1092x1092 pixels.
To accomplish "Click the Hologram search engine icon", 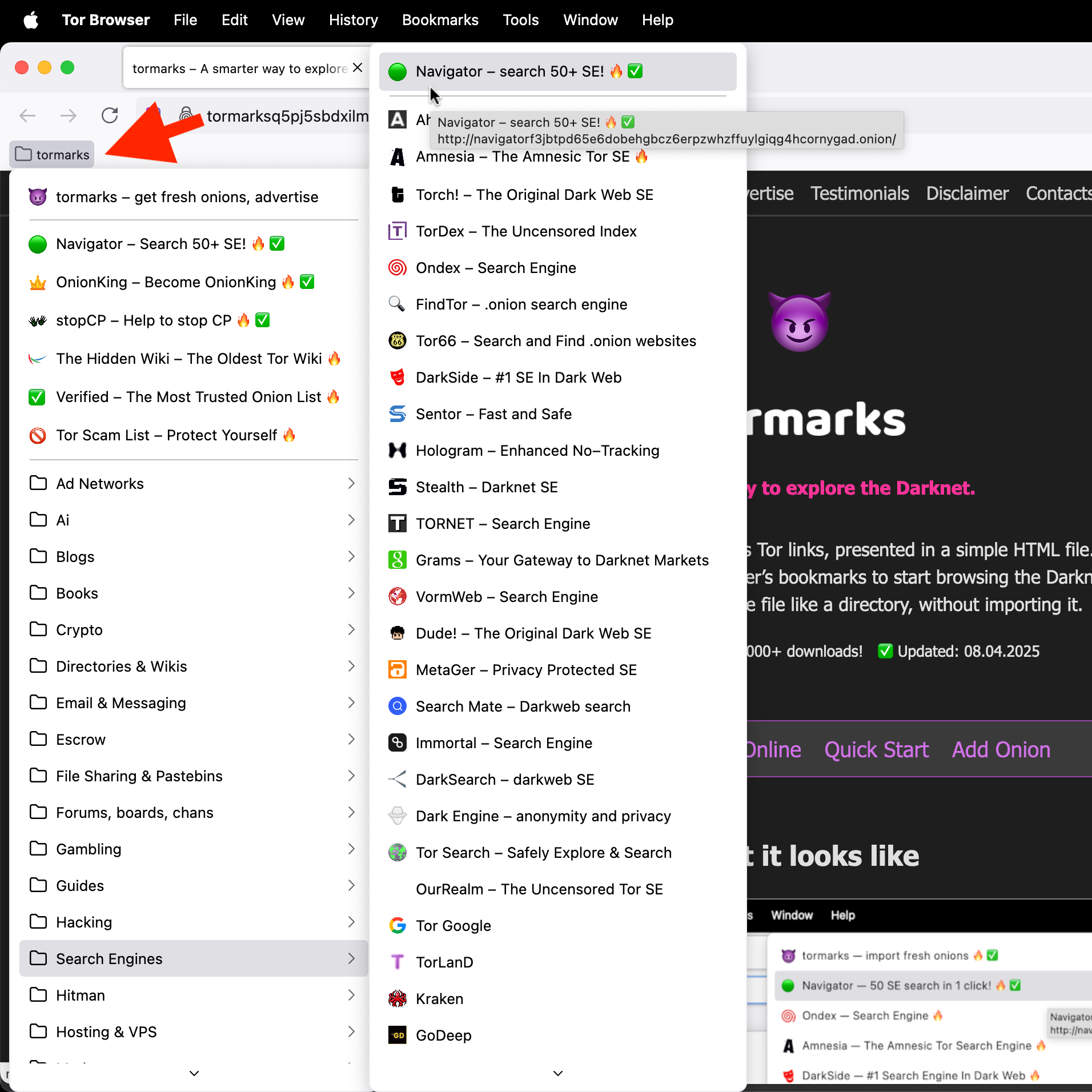I will (398, 450).
